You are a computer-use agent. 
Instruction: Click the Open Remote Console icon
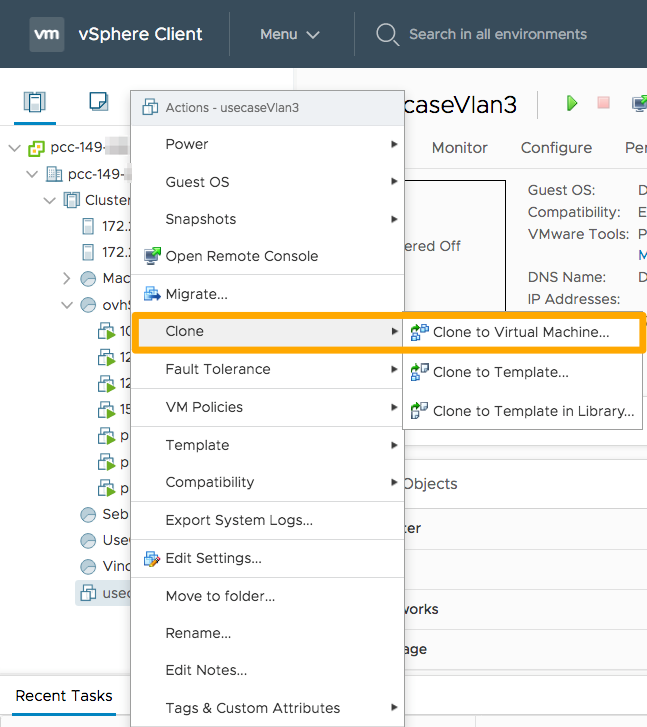153,256
